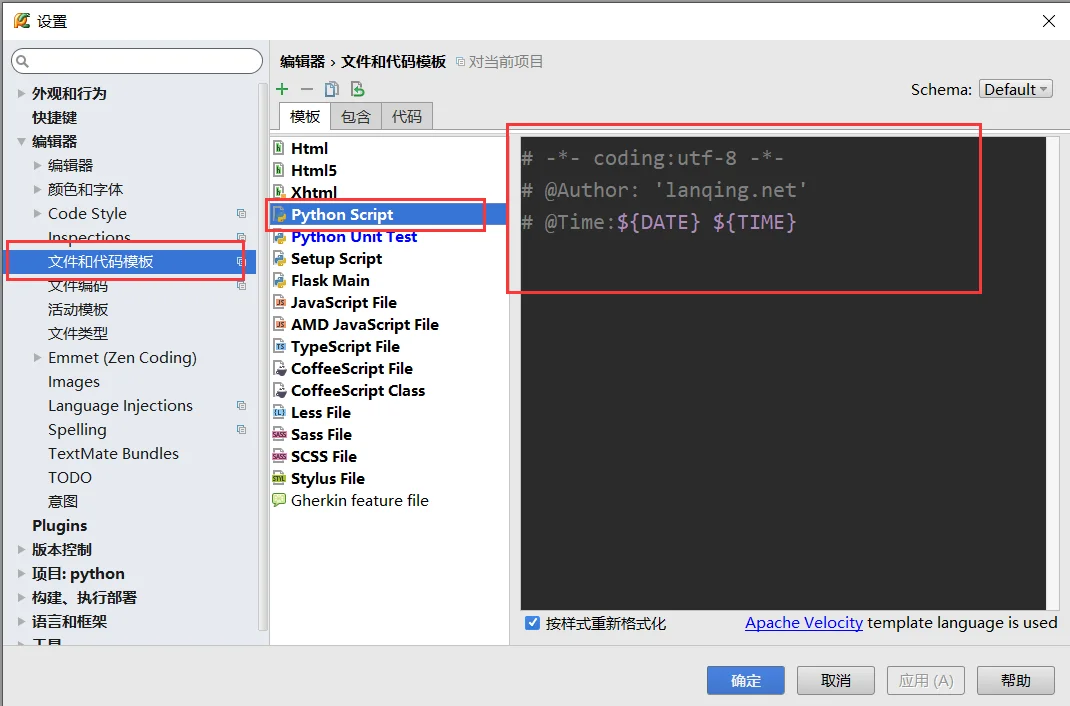Image resolution: width=1070 pixels, height=706 pixels.
Task: Switch to the 代码 tab
Action: coord(407,116)
